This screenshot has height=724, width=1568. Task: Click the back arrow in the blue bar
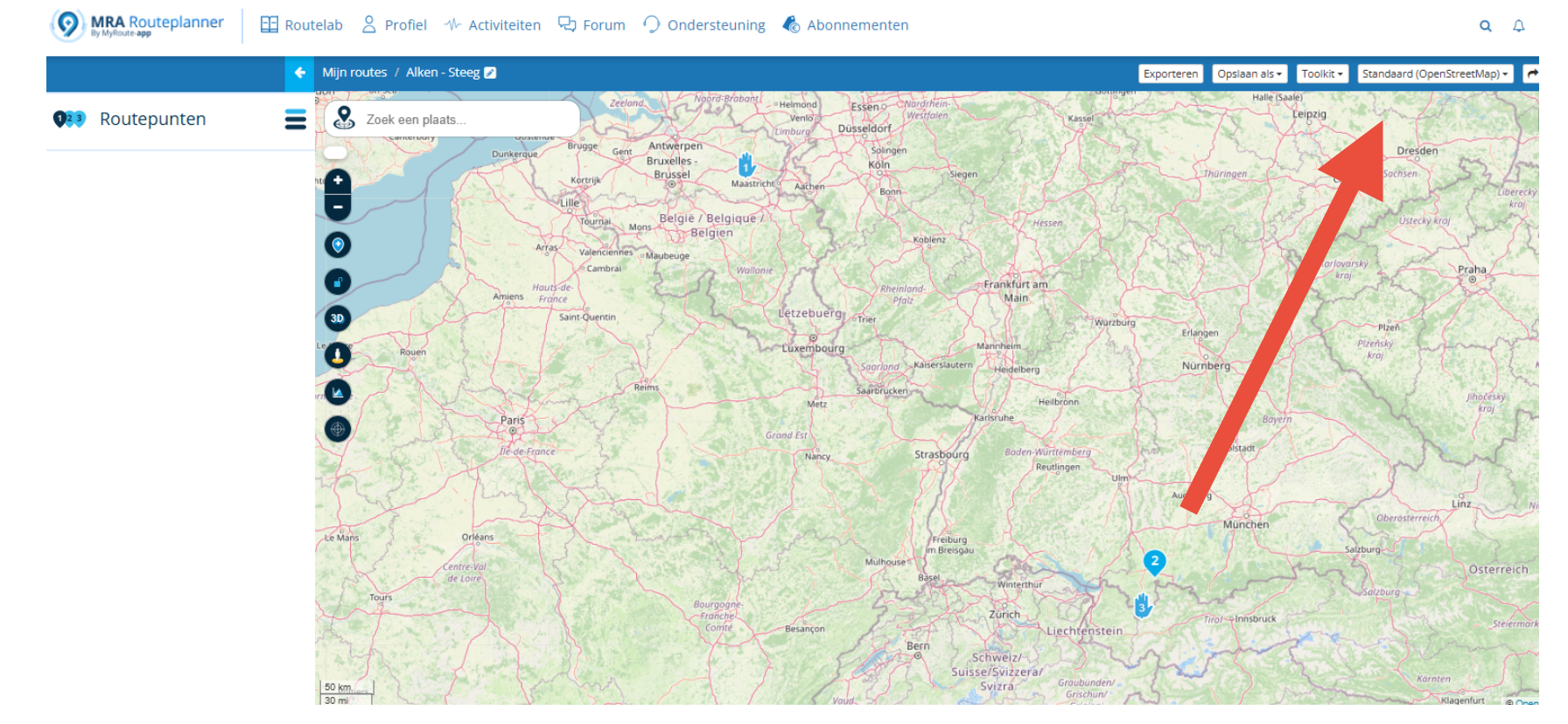tap(299, 73)
